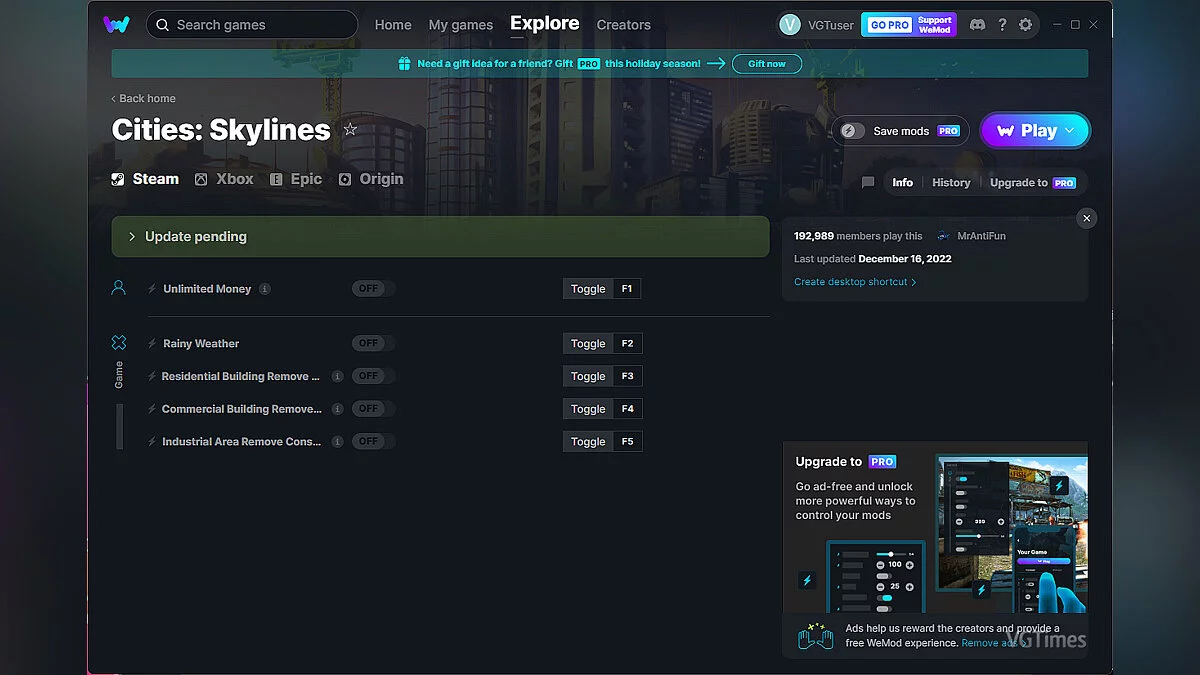Click the Xbox platform logo icon

point(201,180)
